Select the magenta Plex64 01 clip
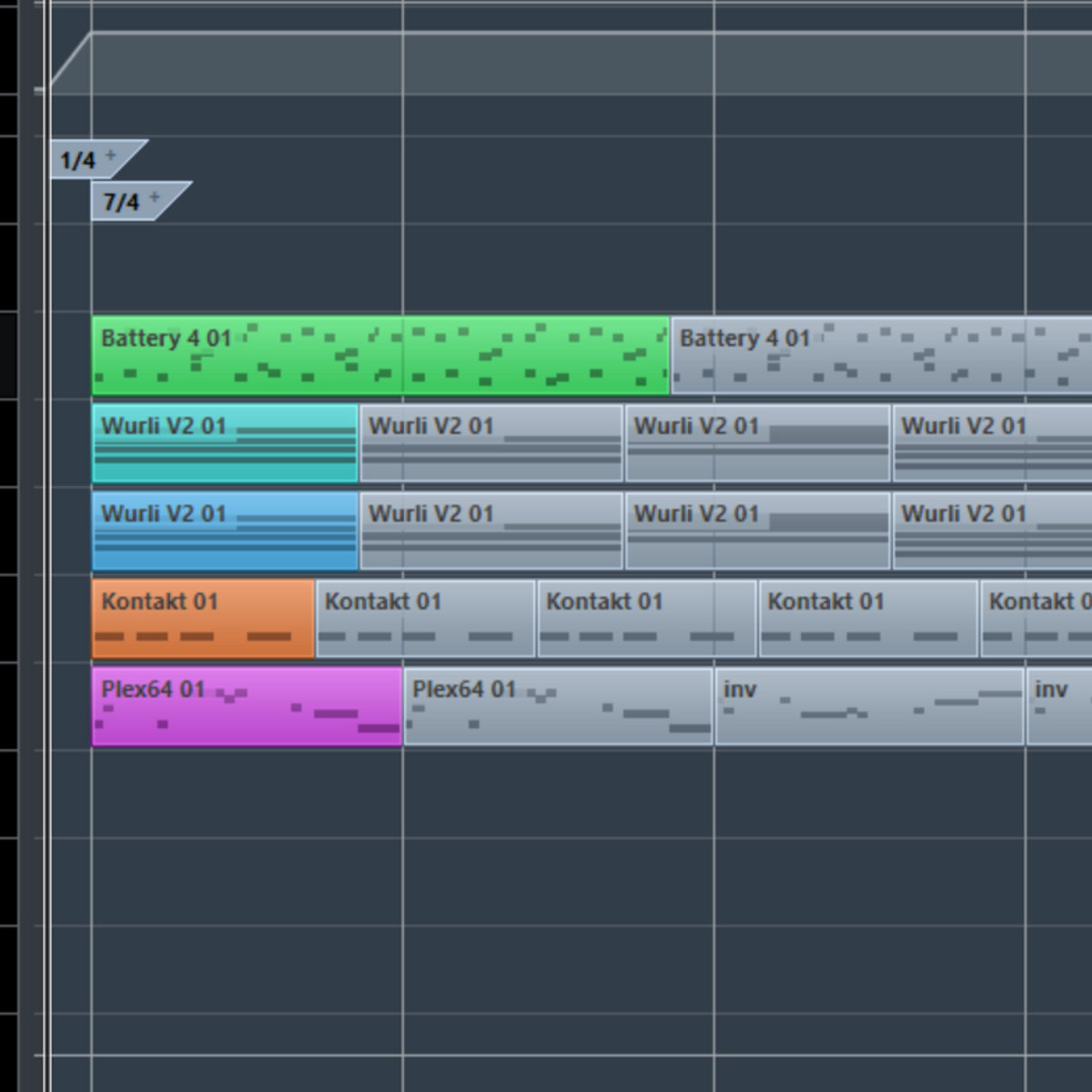Screen dimensions: 1092x1092 (x=247, y=707)
